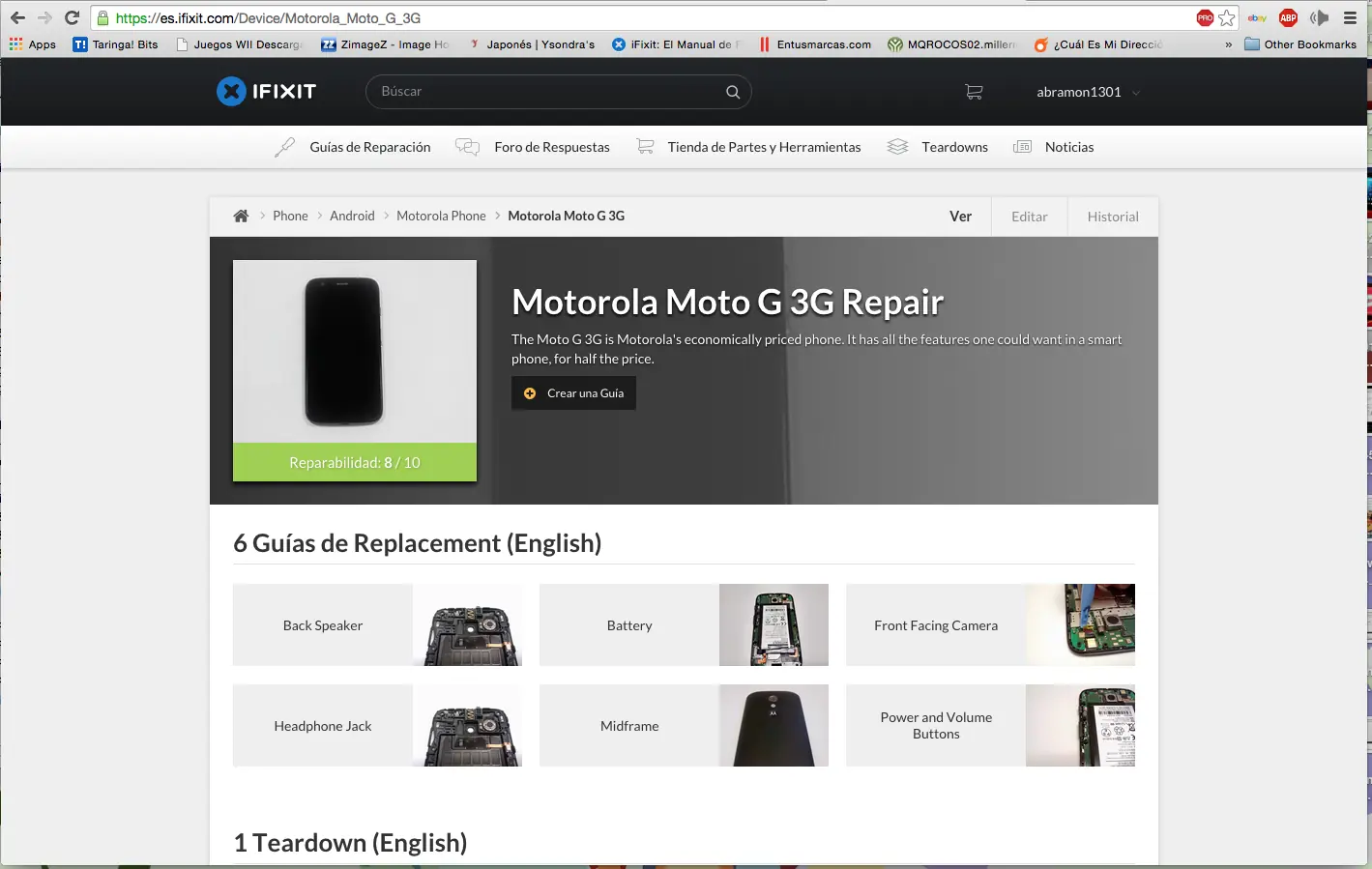Open the Taringa! Bits bookmark
Image resolution: width=1372 pixels, height=869 pixels.
115,44
